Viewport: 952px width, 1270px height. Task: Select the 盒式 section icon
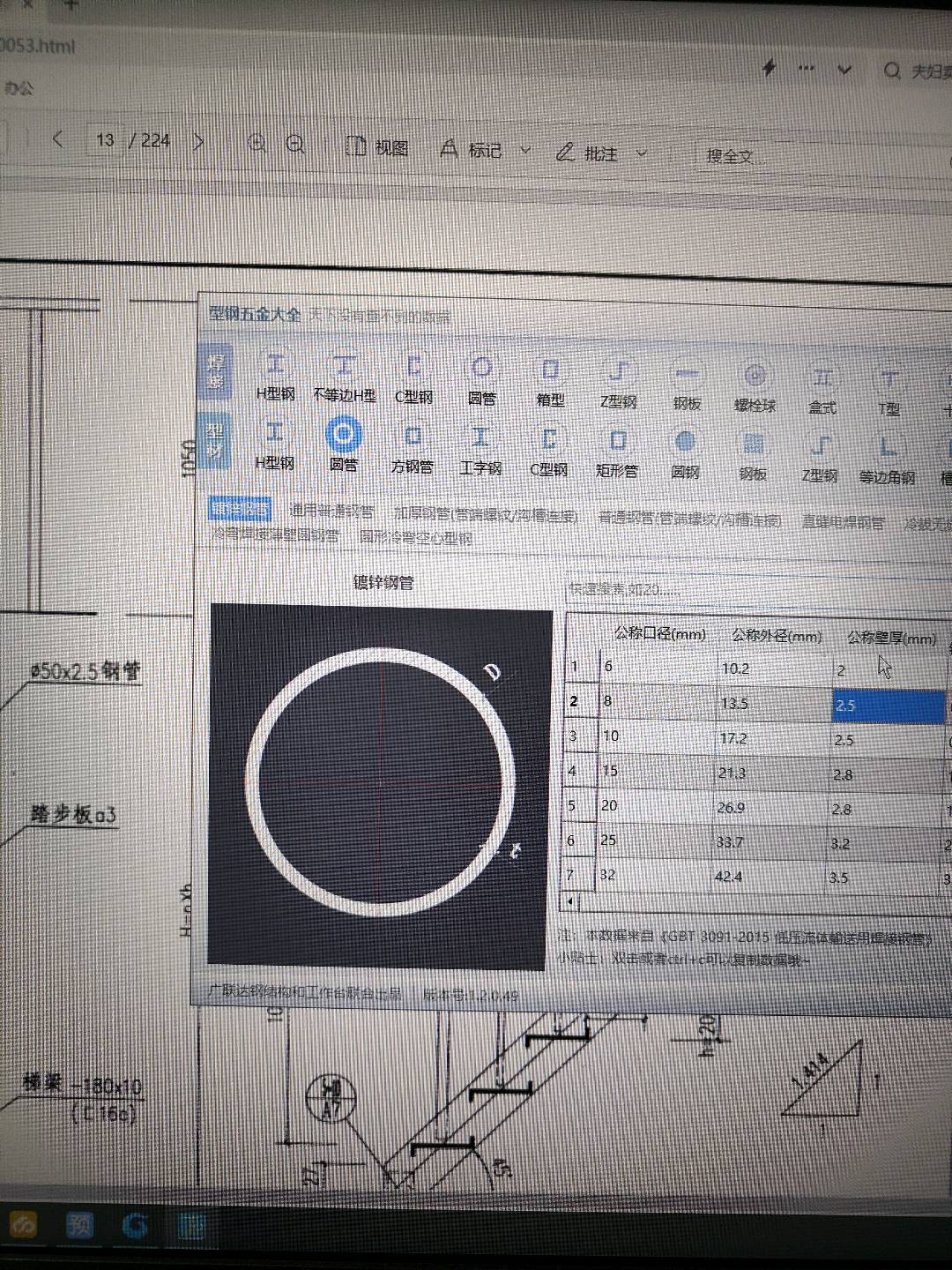822,391
